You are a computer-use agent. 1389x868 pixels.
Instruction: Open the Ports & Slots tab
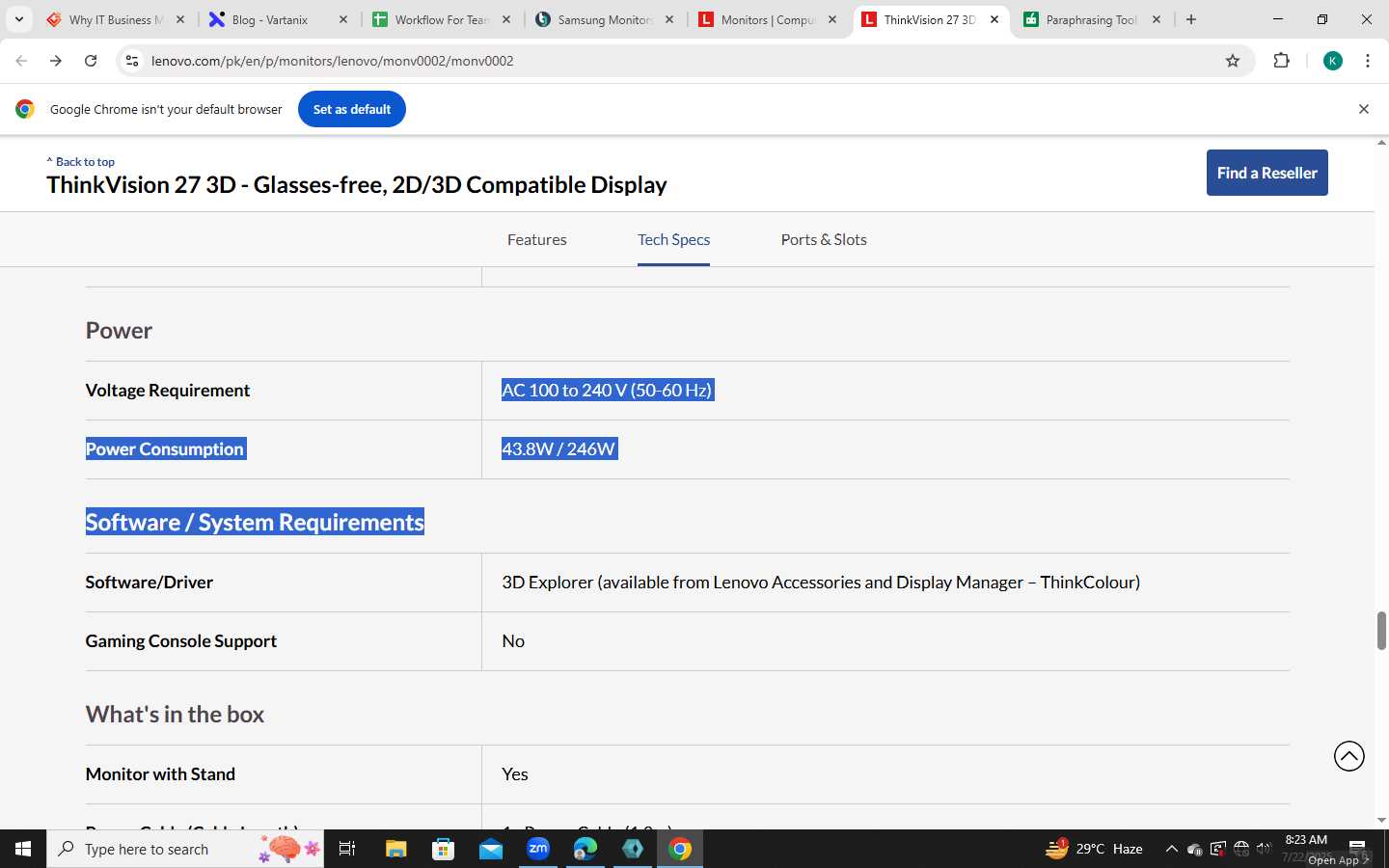click(824, 239)
